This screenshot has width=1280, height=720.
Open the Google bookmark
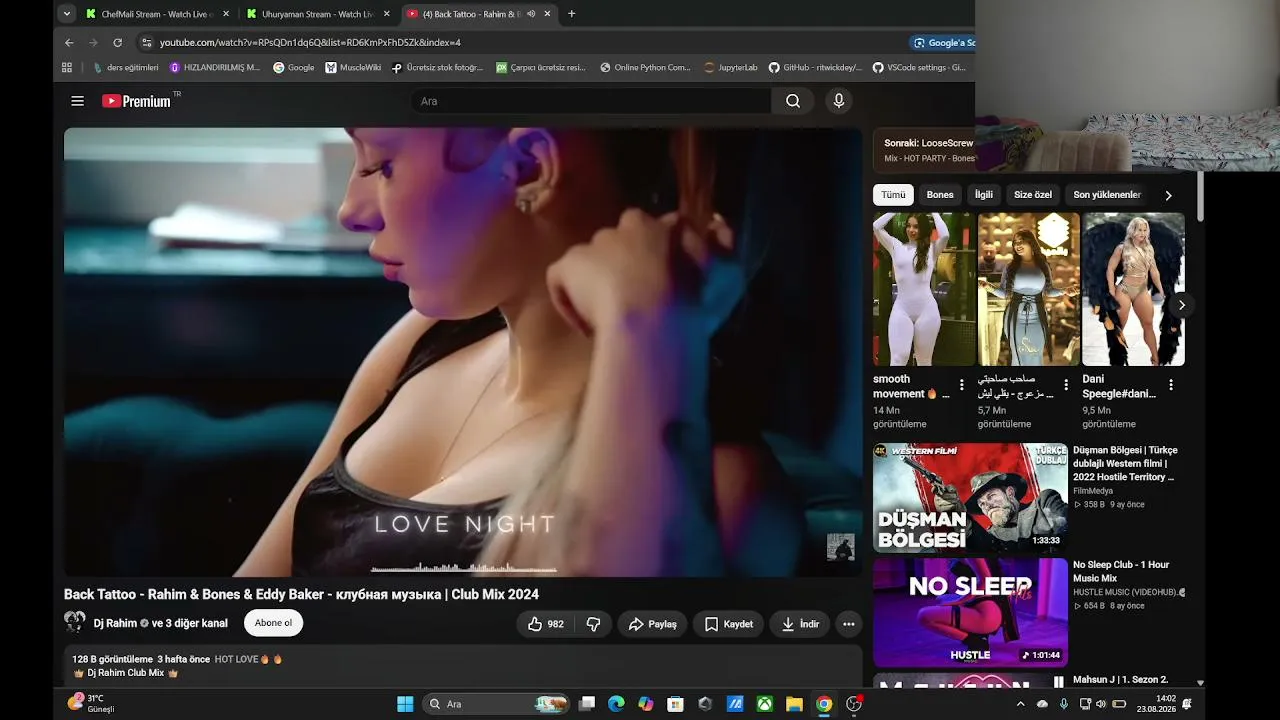tap(294, 68)
